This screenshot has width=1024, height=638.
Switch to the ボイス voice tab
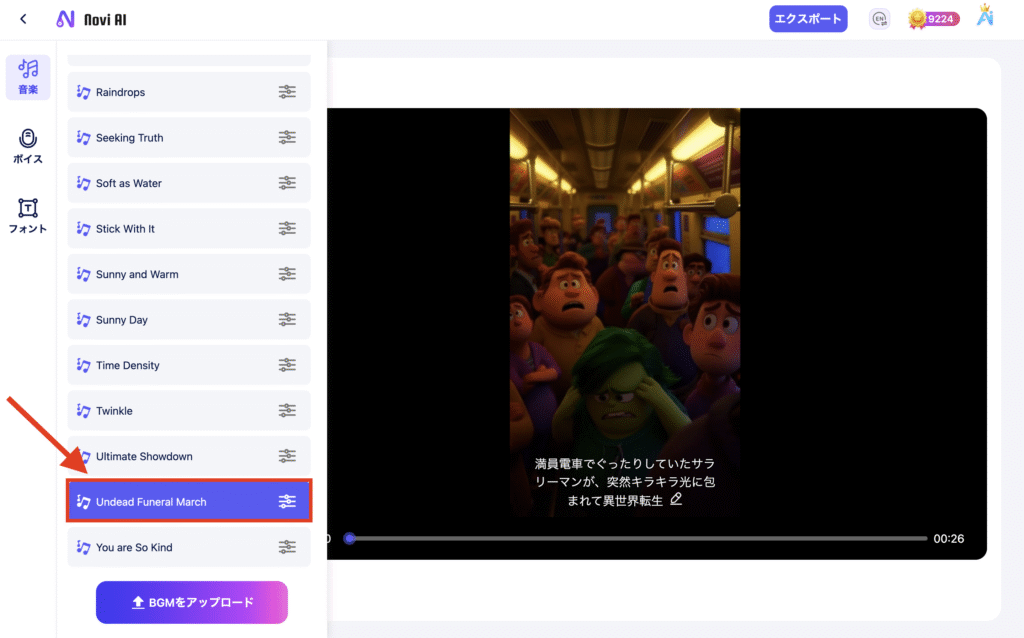coord(28,146)
